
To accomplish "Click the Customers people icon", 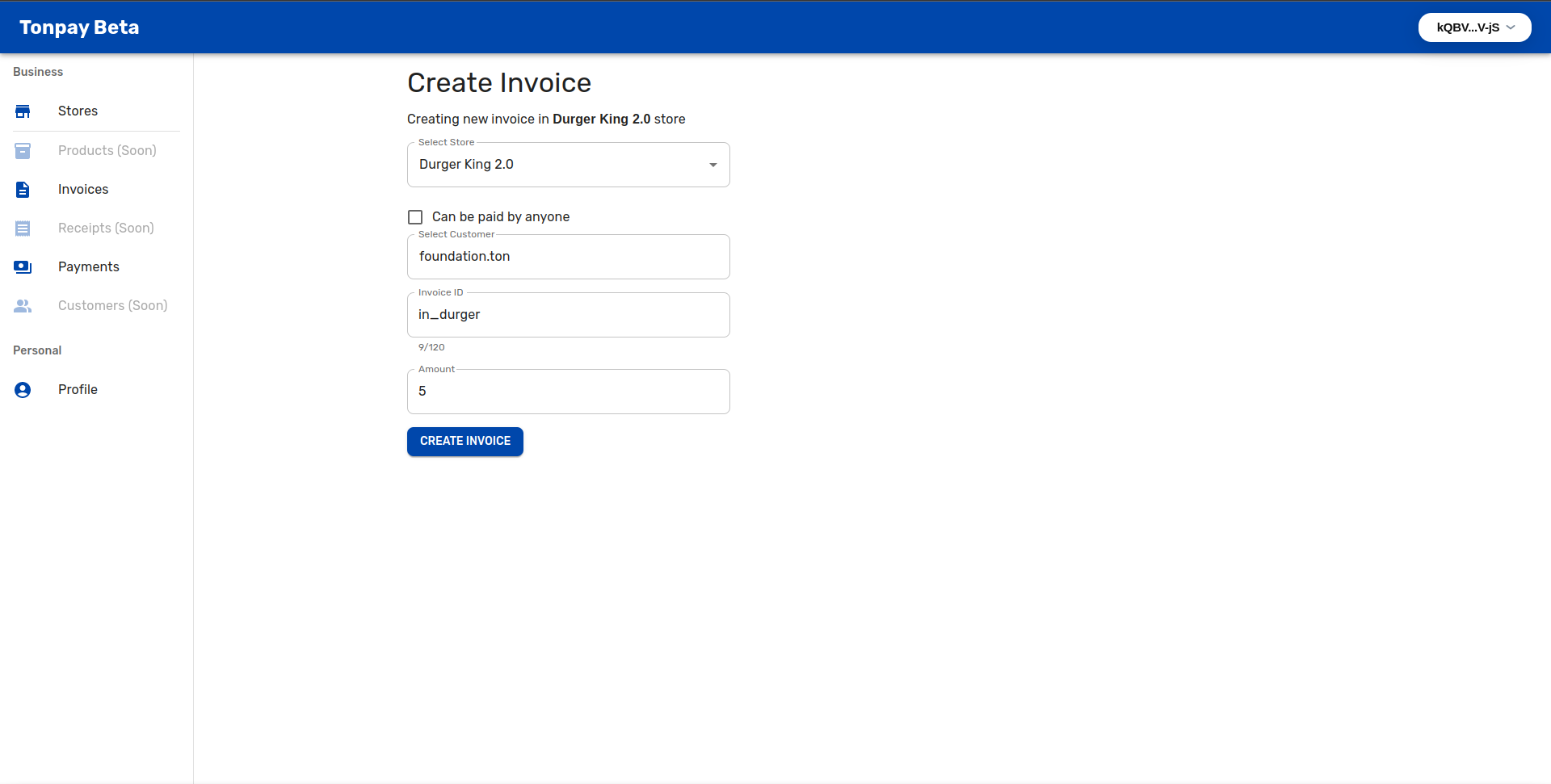I will coord(23,305).
